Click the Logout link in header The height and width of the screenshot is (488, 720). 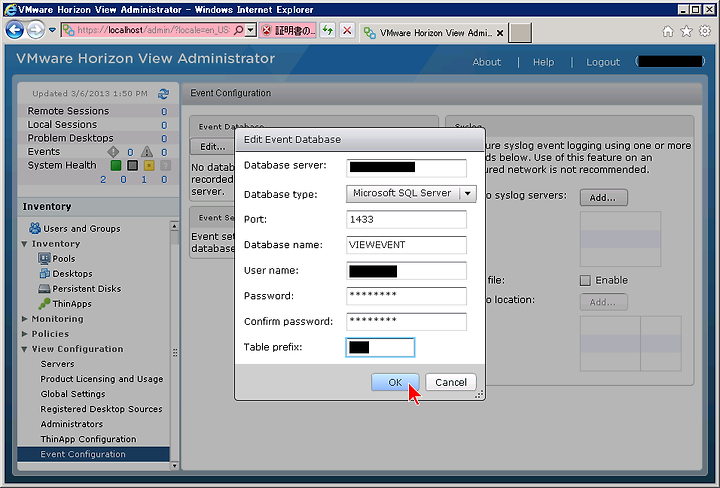(x=603, y=62)
